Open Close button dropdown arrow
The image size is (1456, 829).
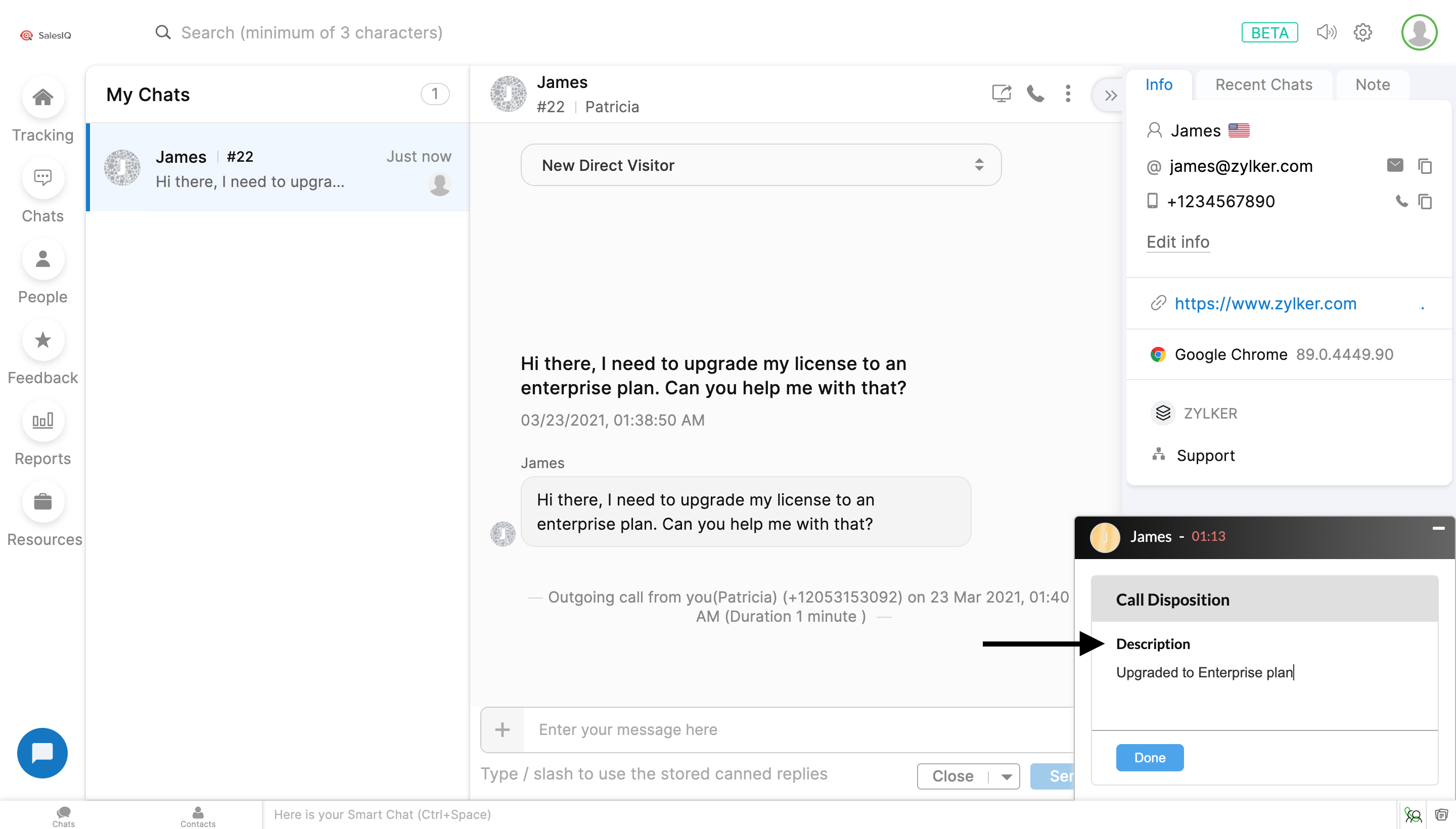1007,776
